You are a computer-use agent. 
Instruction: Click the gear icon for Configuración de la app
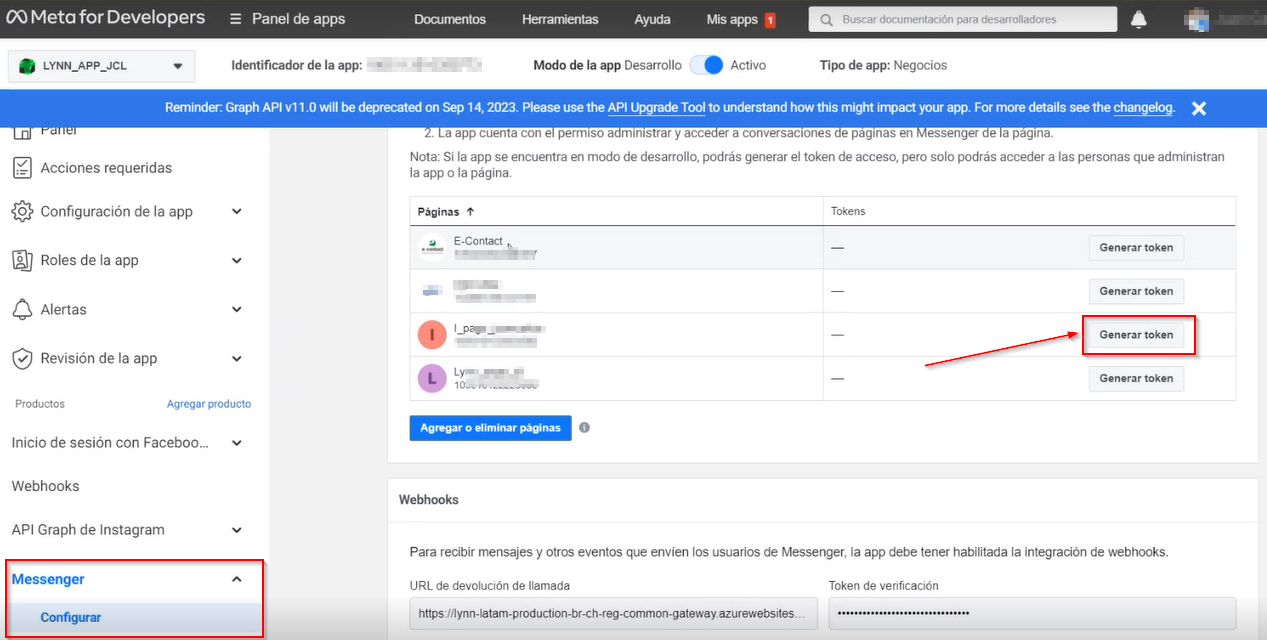click(22, 211)
